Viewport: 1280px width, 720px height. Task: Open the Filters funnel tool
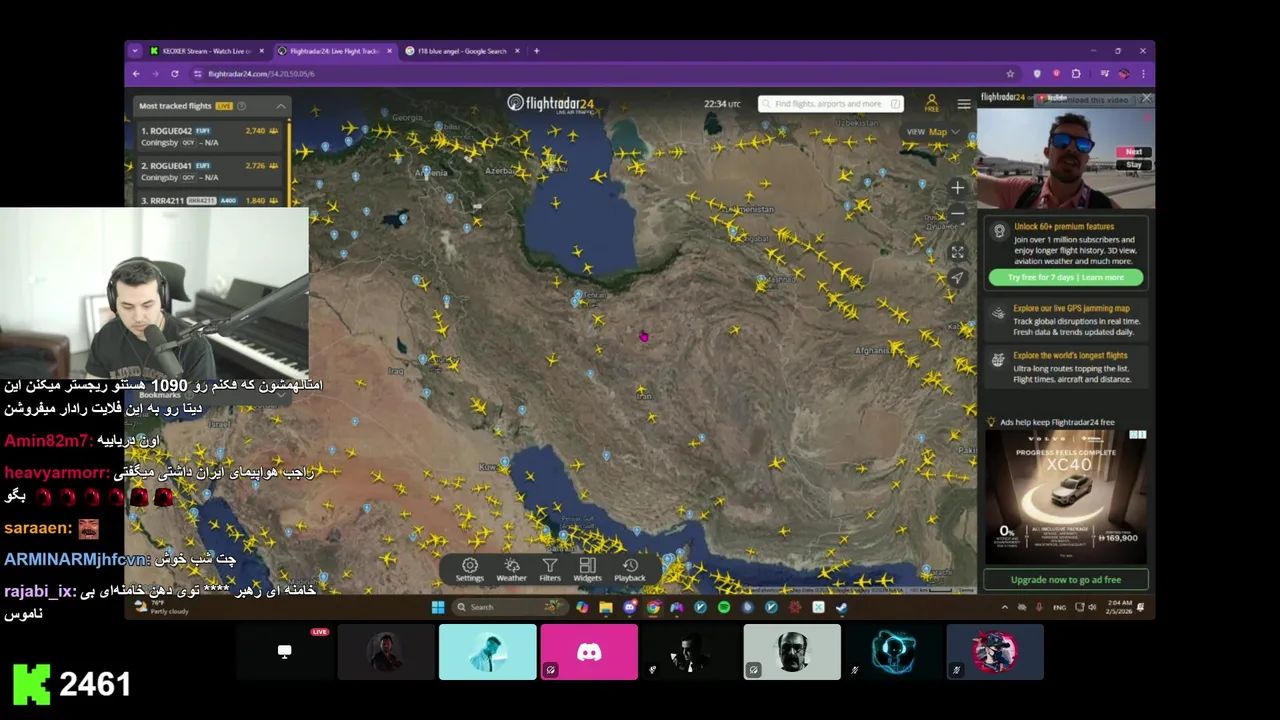point(550,570)
